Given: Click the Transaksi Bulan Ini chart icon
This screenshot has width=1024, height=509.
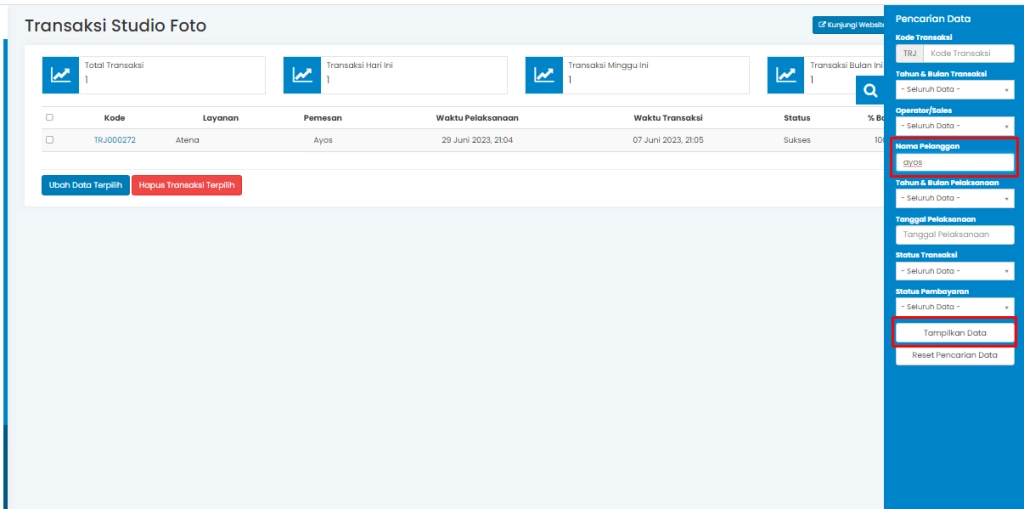Looking at the screenshot, I should 787,75.
